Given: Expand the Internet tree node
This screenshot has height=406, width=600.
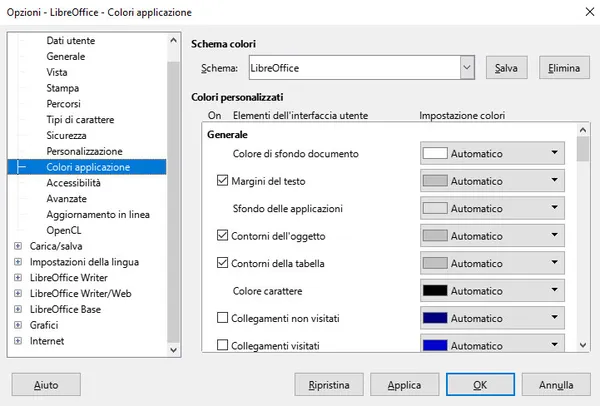Looking at the screenshot, I should 18,341.
